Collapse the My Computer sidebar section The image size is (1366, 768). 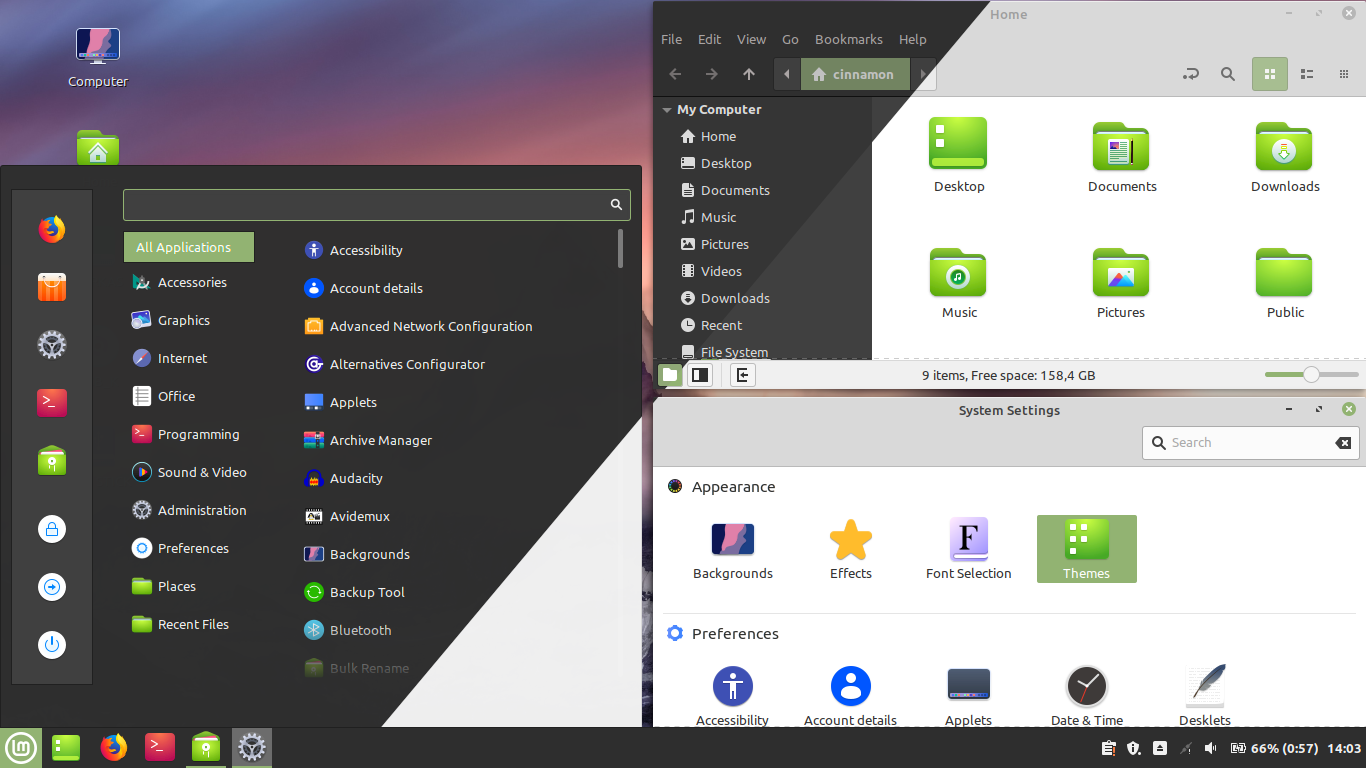667,110
